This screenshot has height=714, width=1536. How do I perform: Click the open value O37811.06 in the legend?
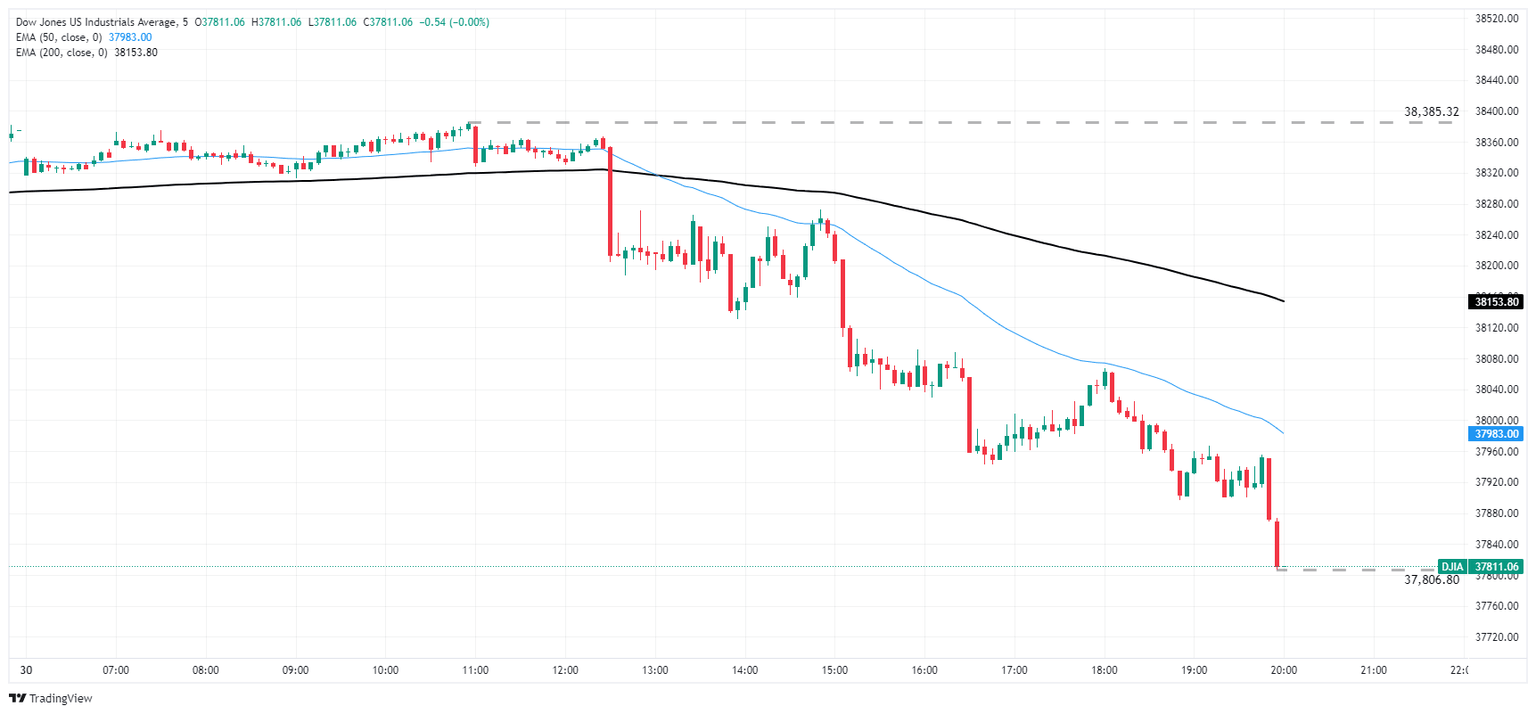221,22
